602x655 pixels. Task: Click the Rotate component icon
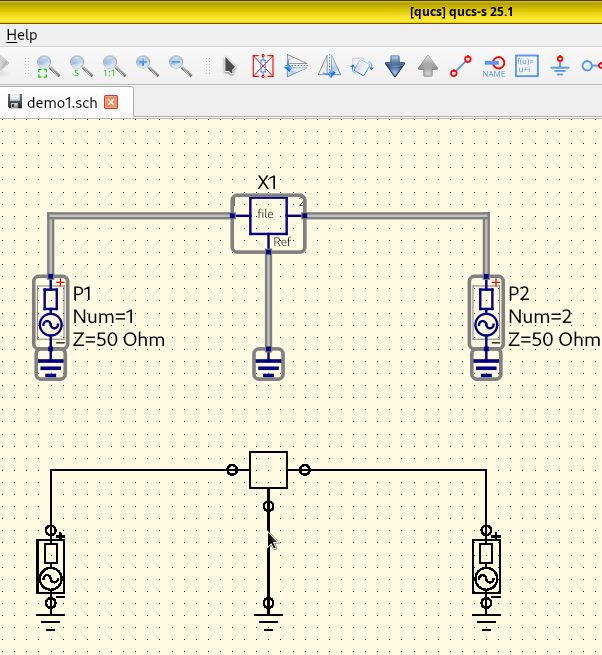(x=361, y=67)
